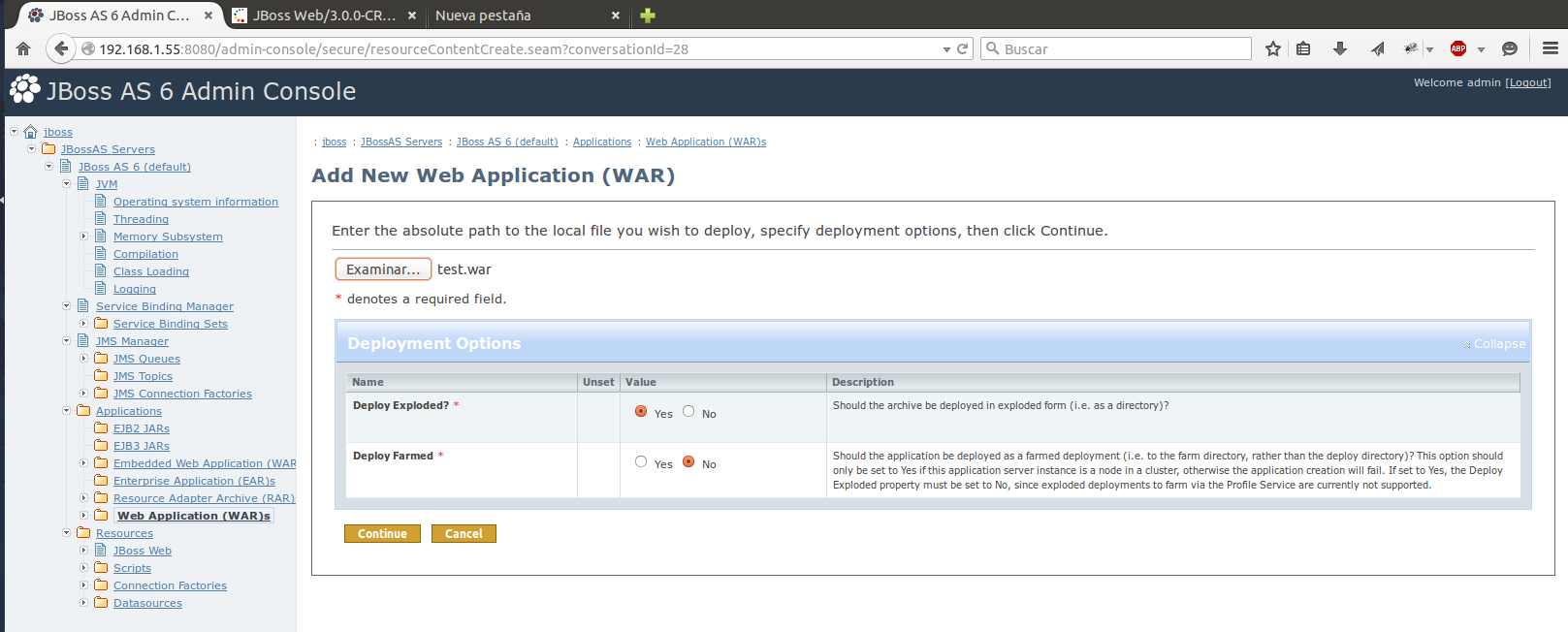The height and width of the screenshot is (632, 1568).
Task: Click the Logout link
Action: 1528,83
